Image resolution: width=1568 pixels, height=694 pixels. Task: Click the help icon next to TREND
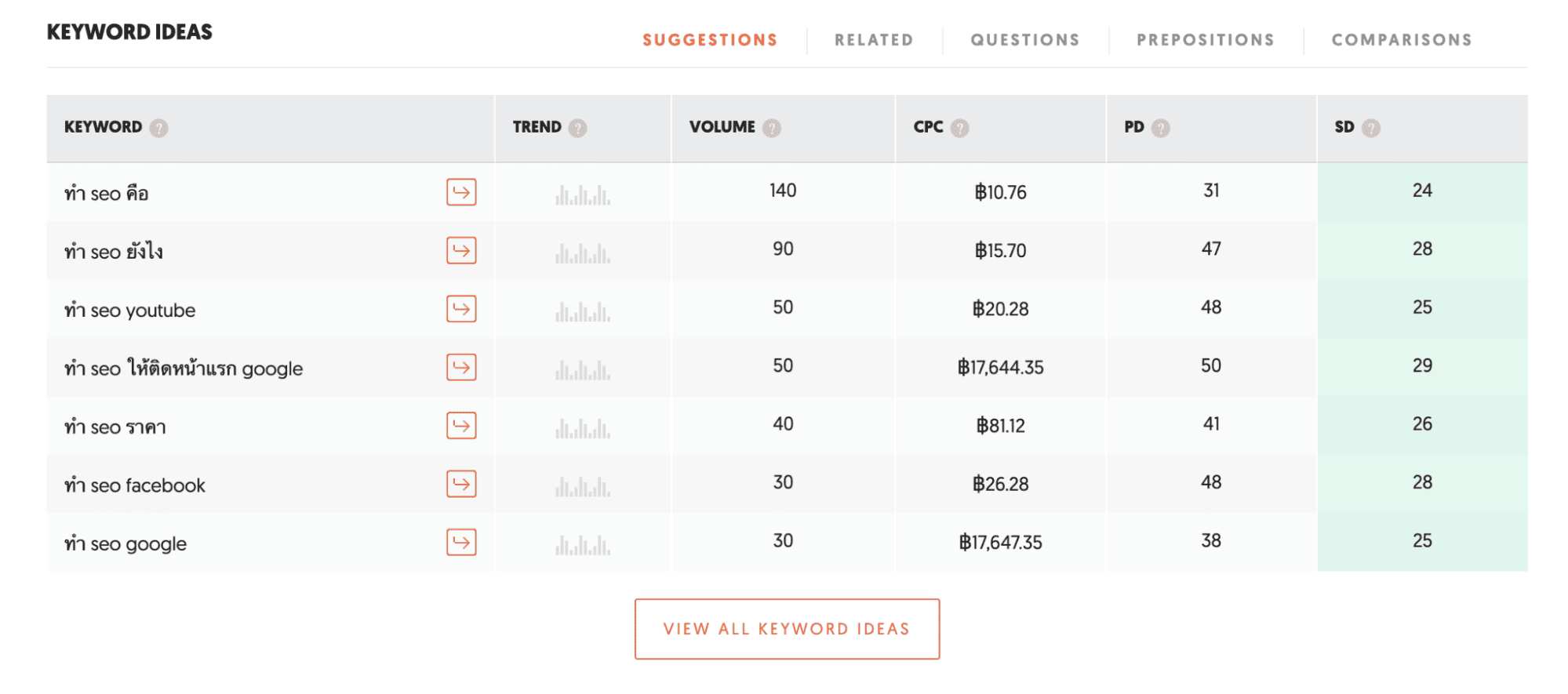(578, 127)
